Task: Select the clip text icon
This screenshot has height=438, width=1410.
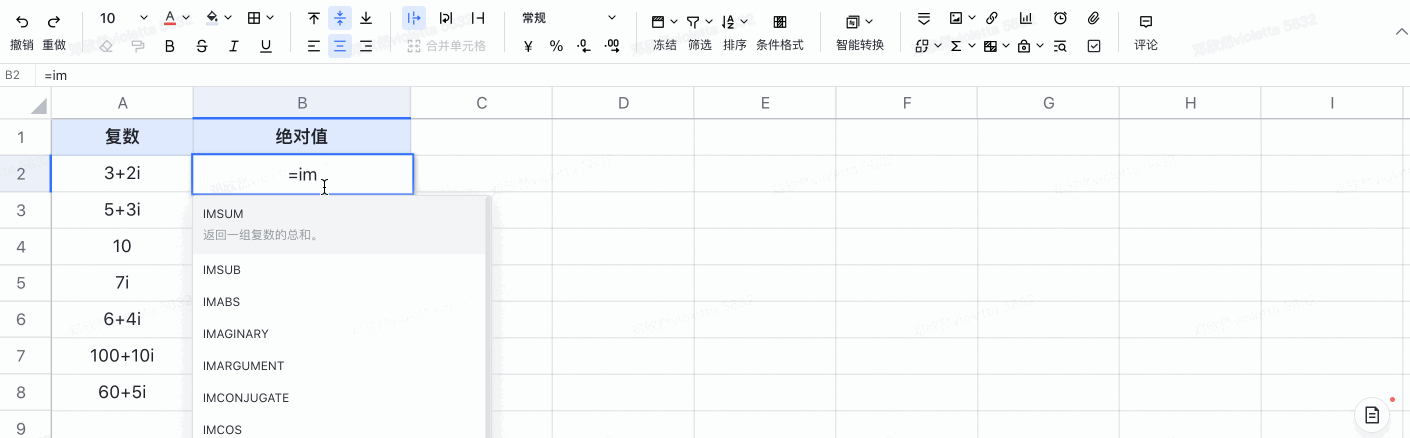Action: pos(478,18)
